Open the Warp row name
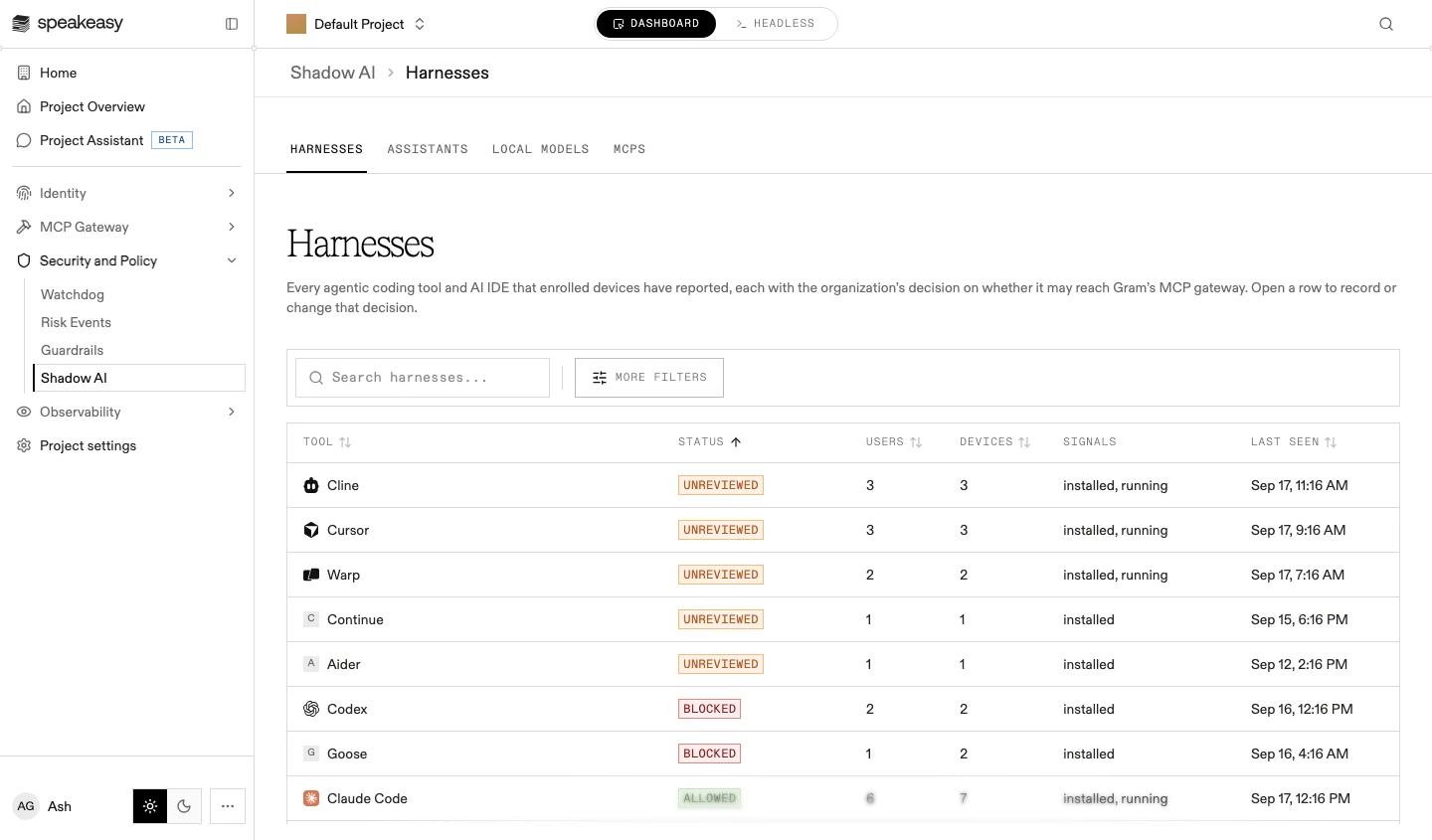1432x840 pixels. coord(343,575)
